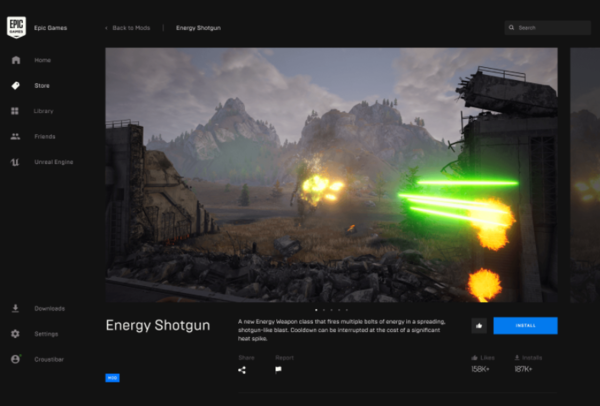
Task: Open the Library grid icon
Action: coord(15,111)
